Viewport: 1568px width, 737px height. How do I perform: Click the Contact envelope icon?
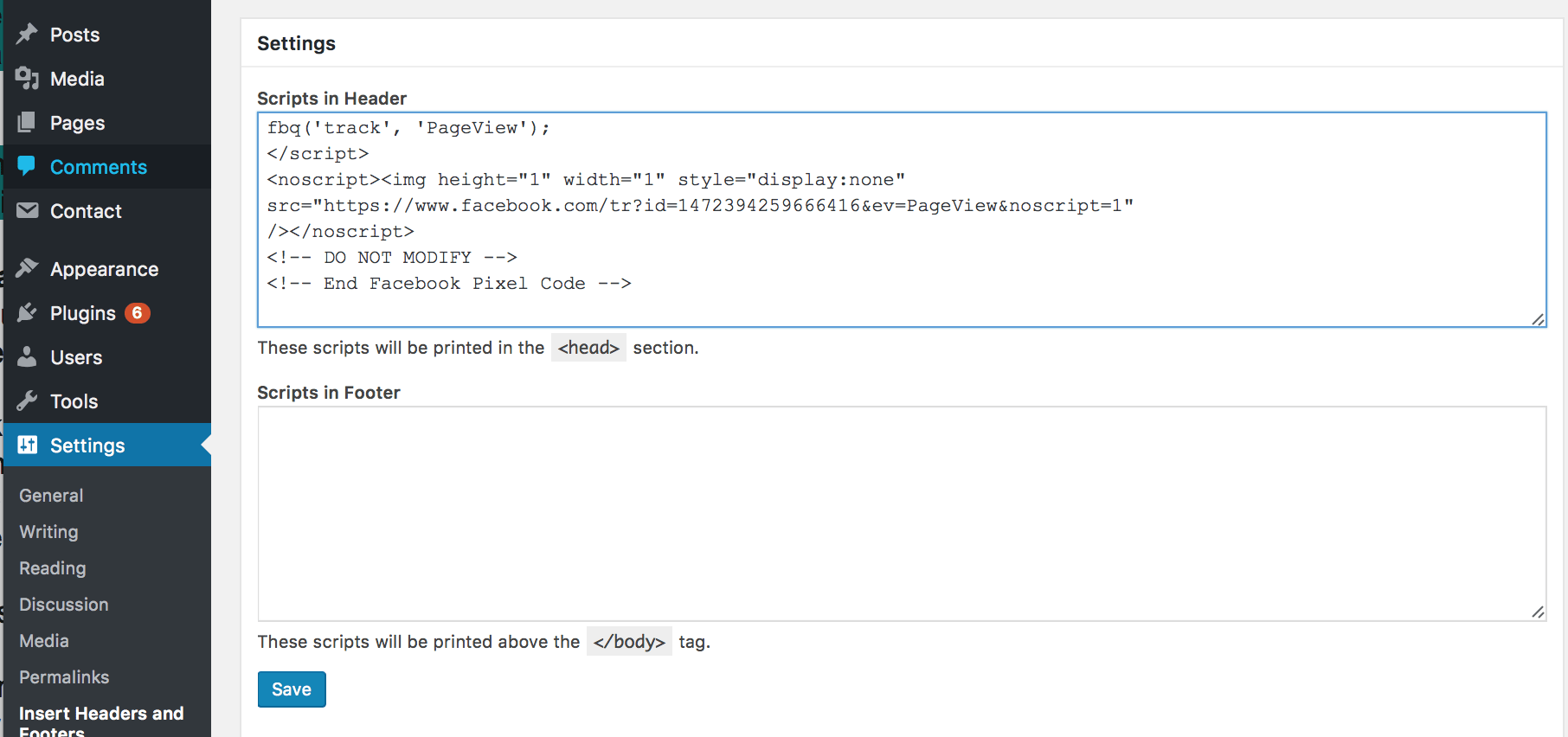click(27, 210)
